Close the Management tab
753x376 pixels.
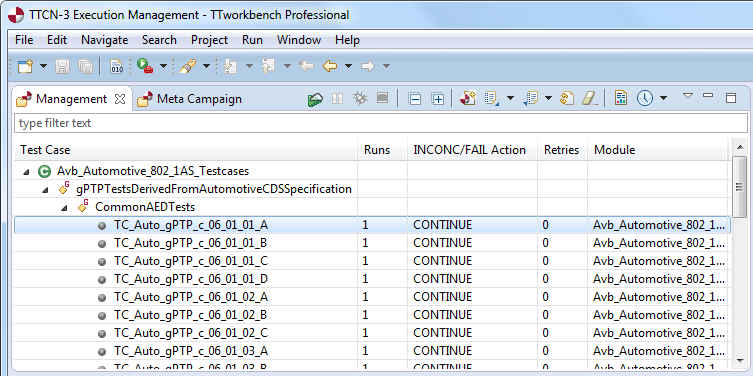click(x=120, y=99)
